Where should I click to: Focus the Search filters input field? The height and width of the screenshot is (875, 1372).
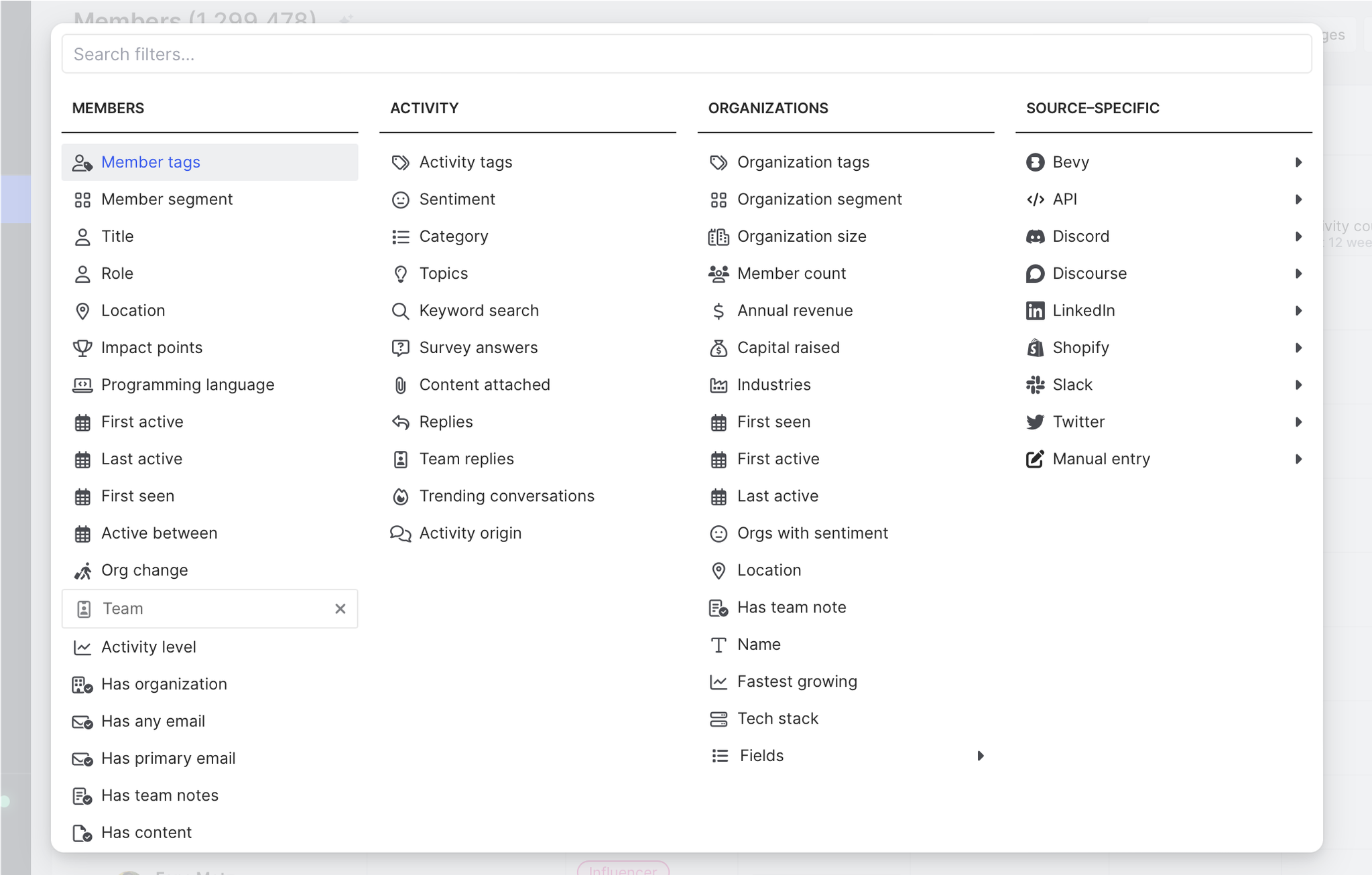pos(686,54)
